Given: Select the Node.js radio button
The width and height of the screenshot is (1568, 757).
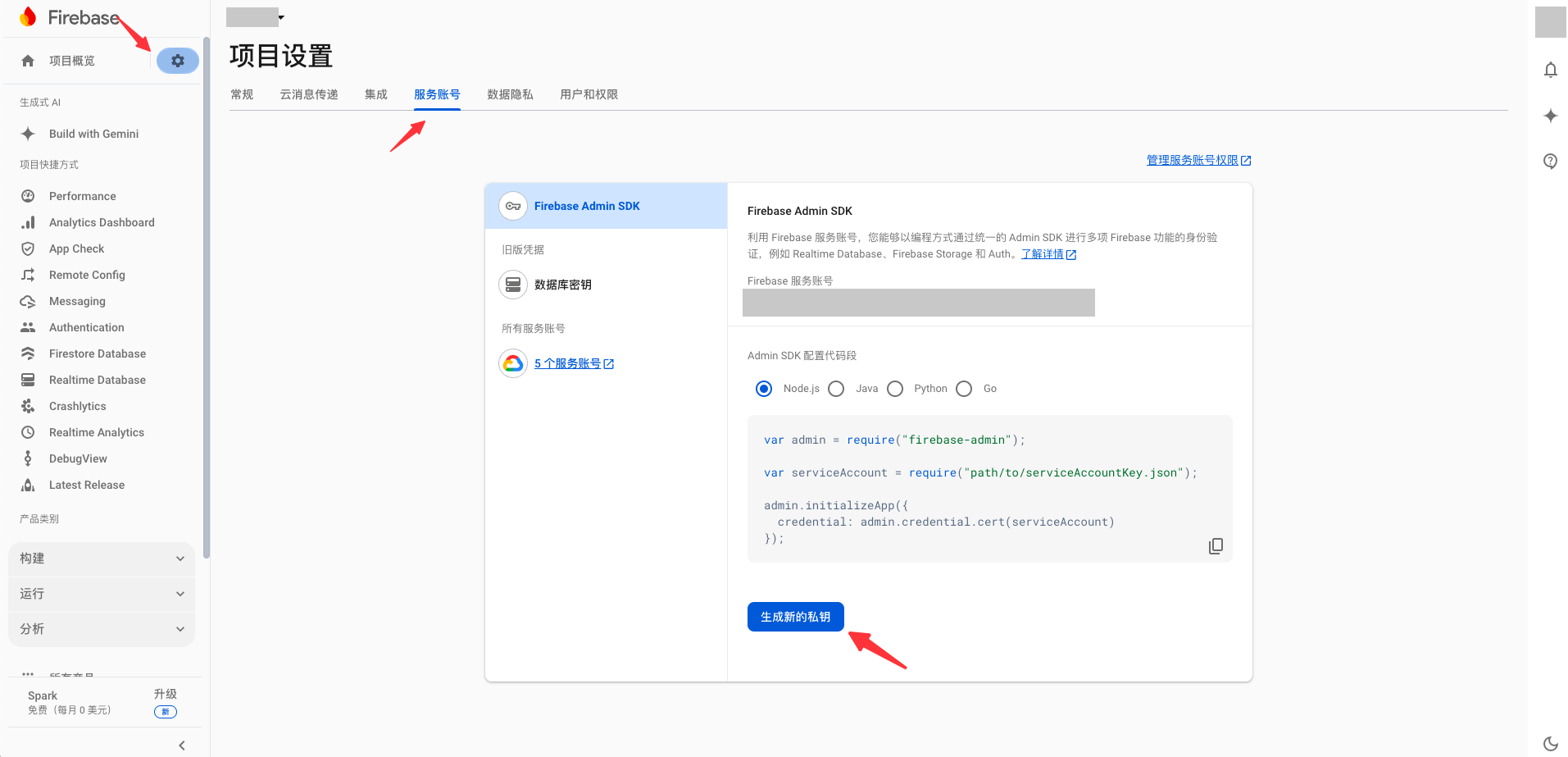Looking at the screenshot, I should pos(764,389).
